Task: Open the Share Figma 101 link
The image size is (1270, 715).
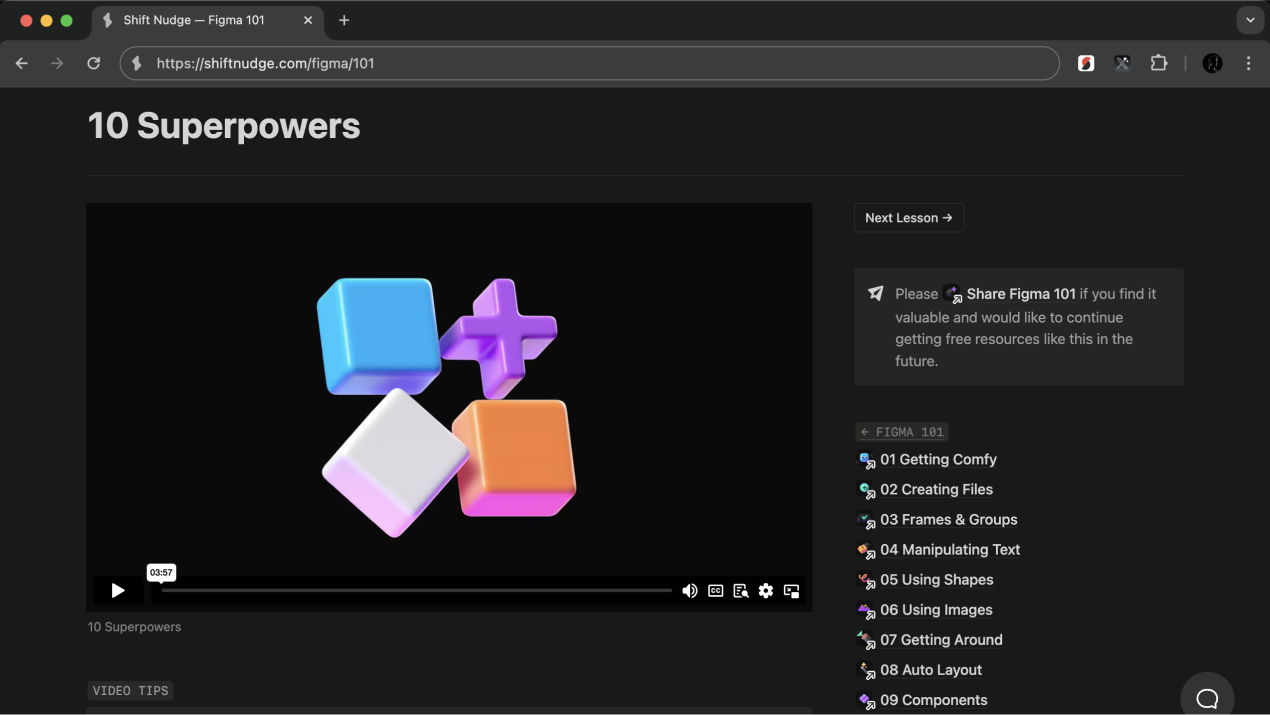Action: tap(1010, 294)
